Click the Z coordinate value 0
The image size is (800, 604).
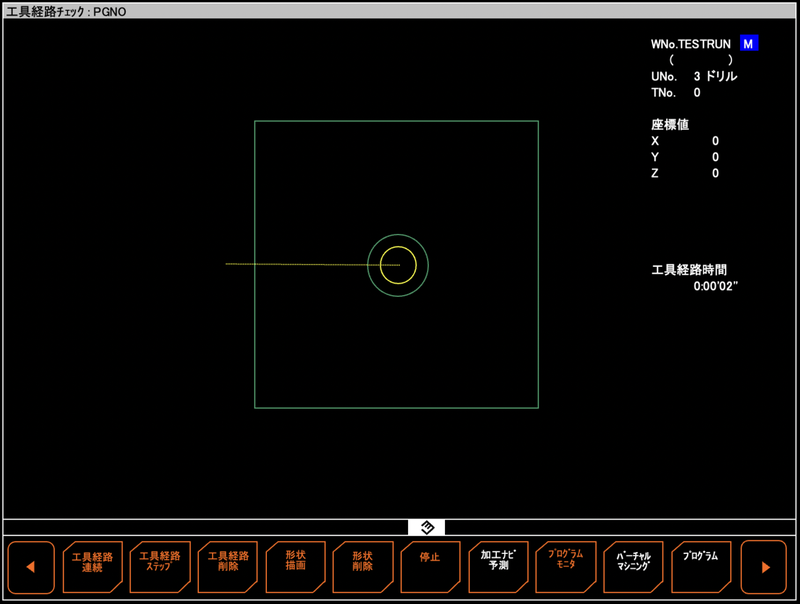pos(715,173)
